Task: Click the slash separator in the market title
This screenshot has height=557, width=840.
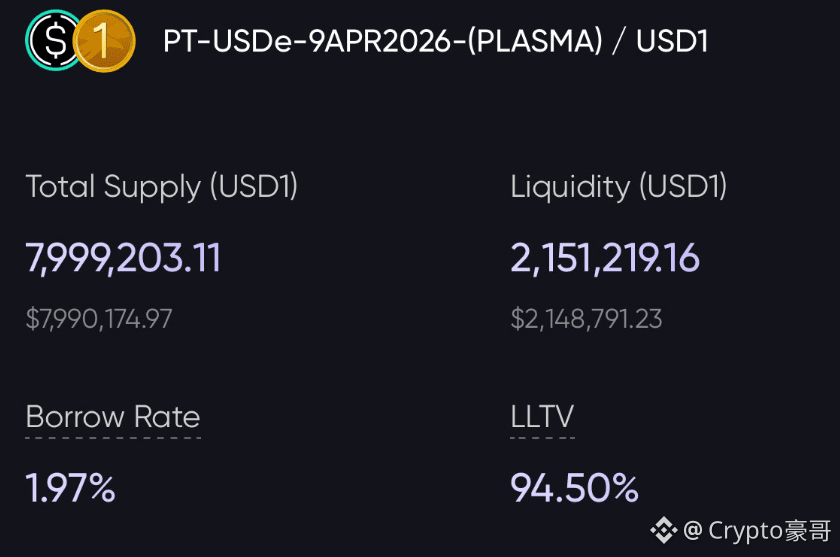Action: (x=620, y=42)
